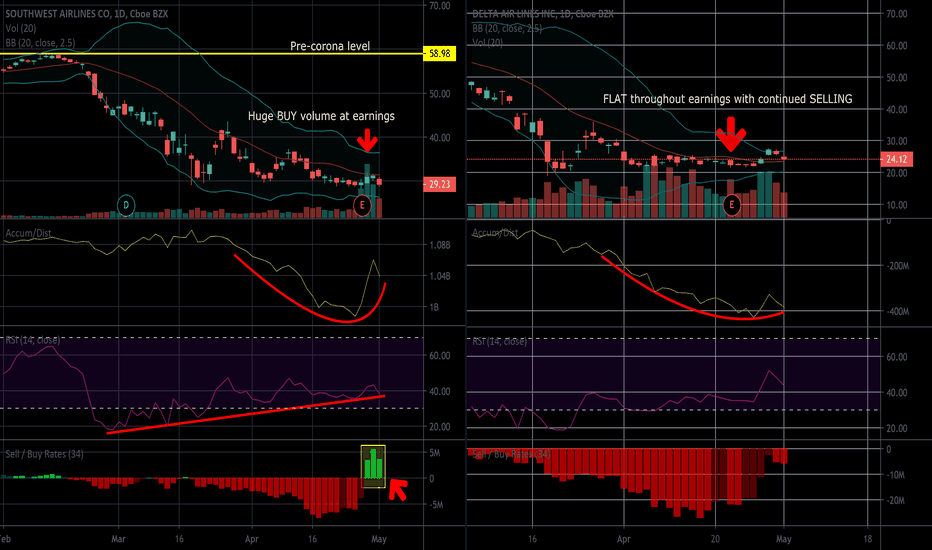
Task: Click the -10M scale value on Delta
Action: 895,475
